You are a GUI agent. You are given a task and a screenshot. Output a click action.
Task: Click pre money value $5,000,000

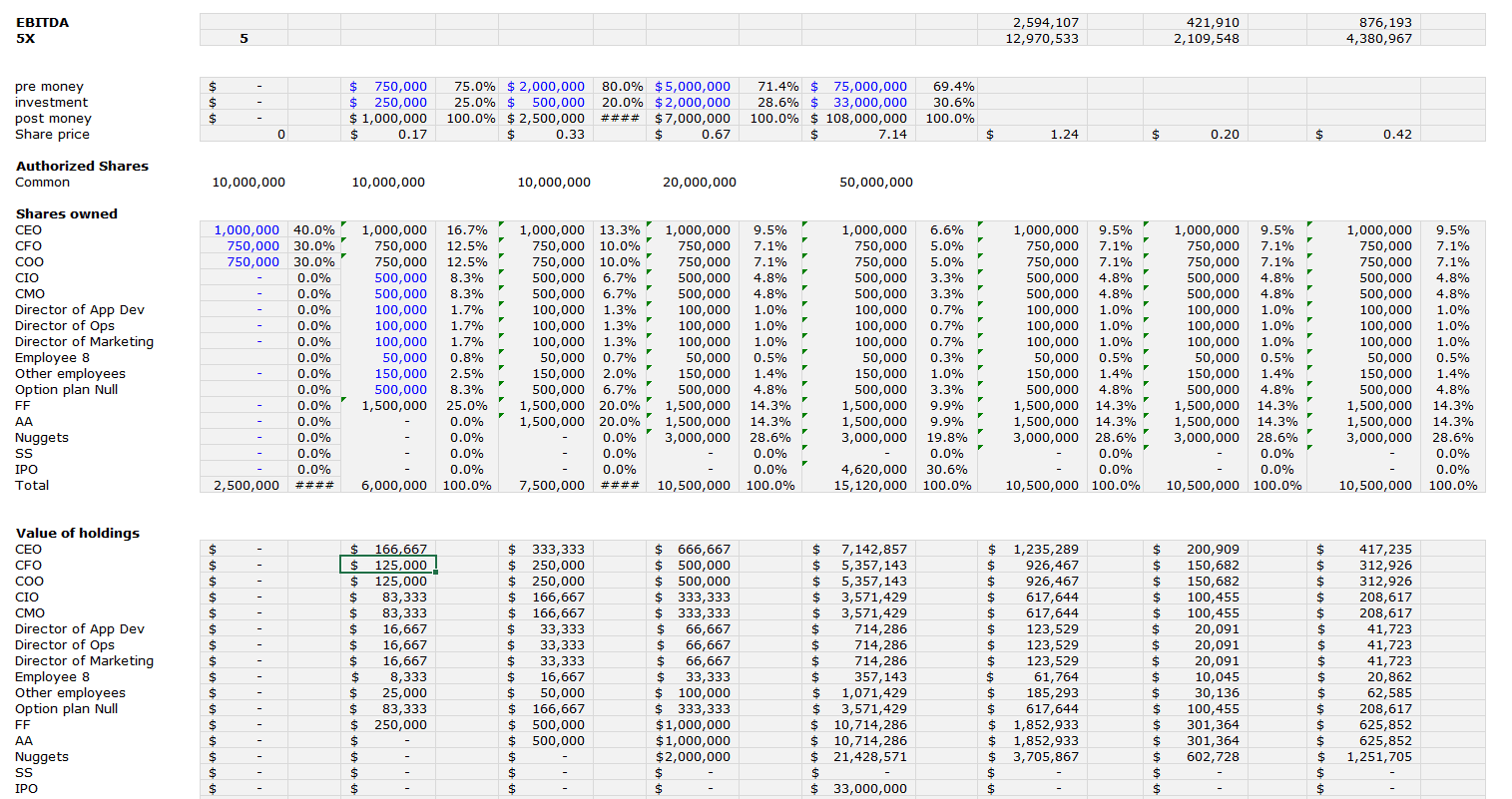693,87
